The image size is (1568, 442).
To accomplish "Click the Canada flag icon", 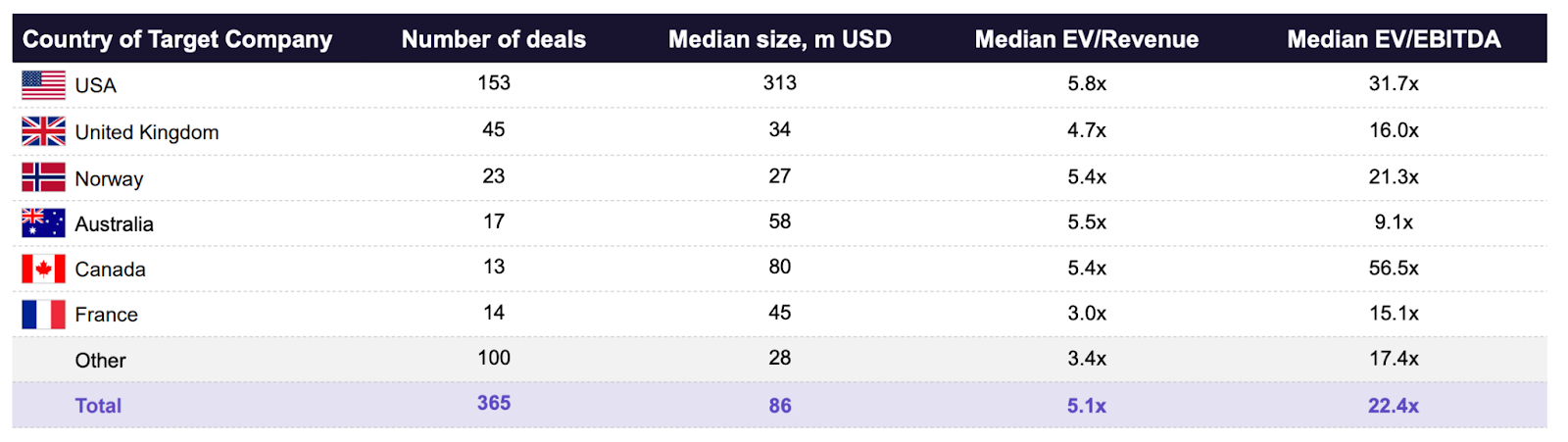I will (43, 269).
